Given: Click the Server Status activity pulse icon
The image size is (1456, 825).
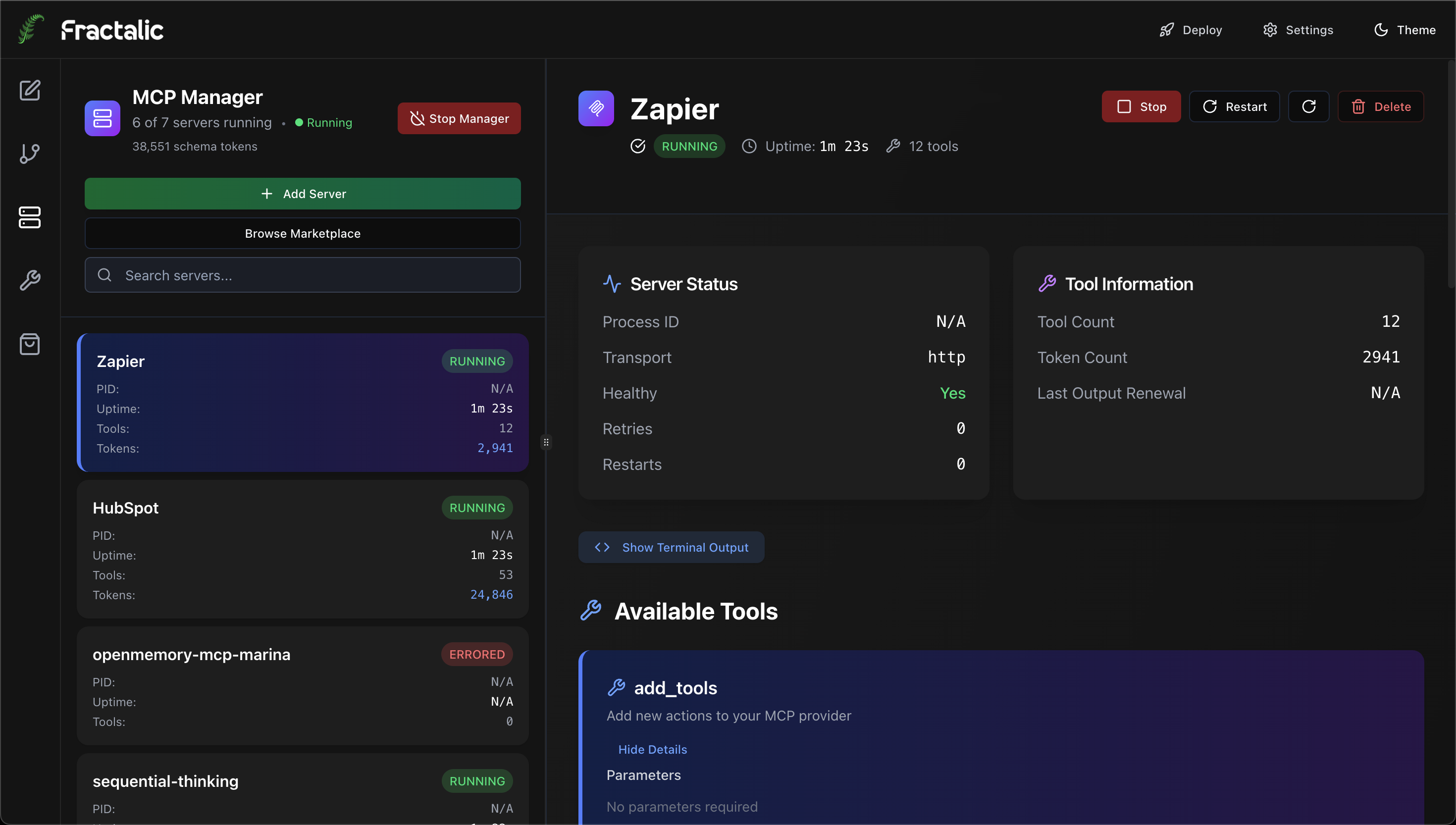Looking at the screenshot, I should (x=613, y=283).
